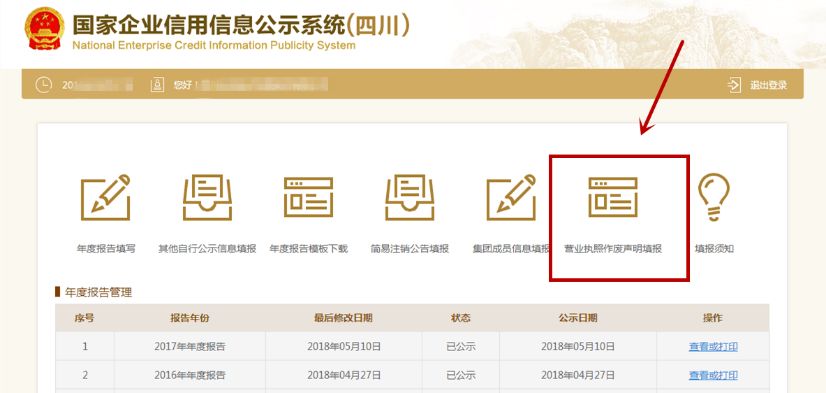Image resolution: width=826 pixels, height=393 pixels.
Task: Open the 年度报告填写 pencil icon
Action: 105,198
